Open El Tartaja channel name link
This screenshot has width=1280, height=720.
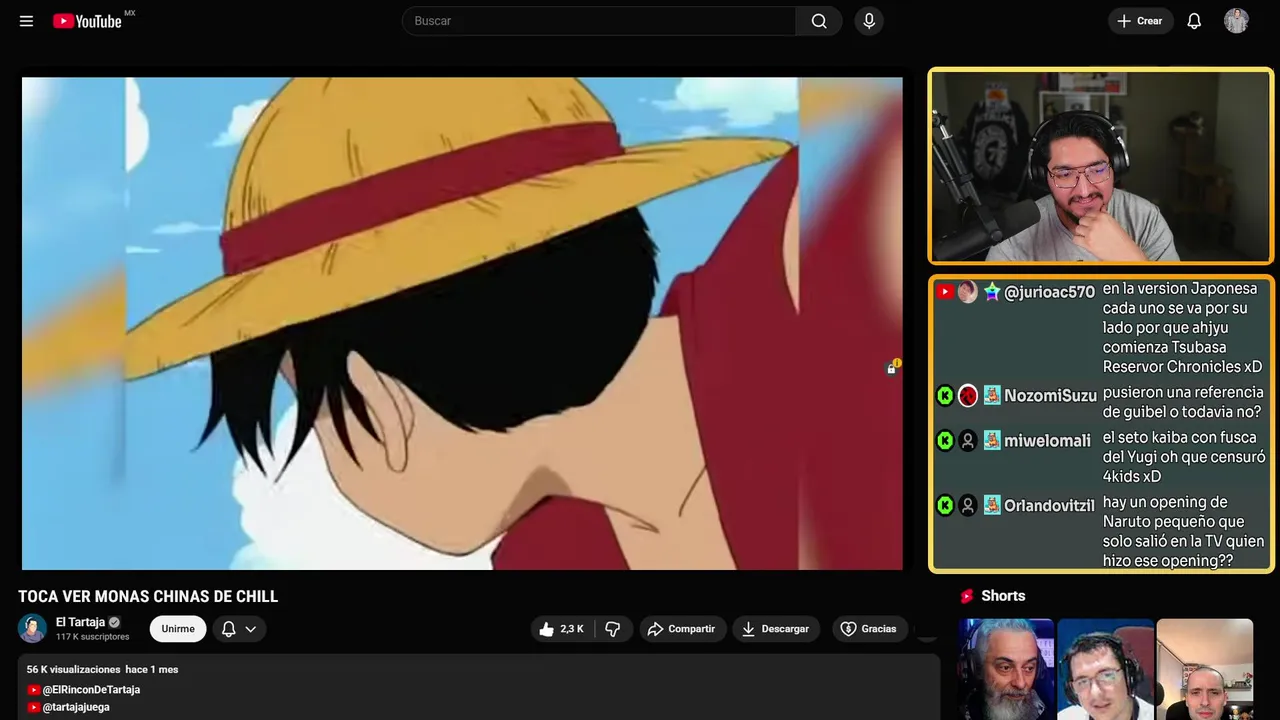(80, 622)
